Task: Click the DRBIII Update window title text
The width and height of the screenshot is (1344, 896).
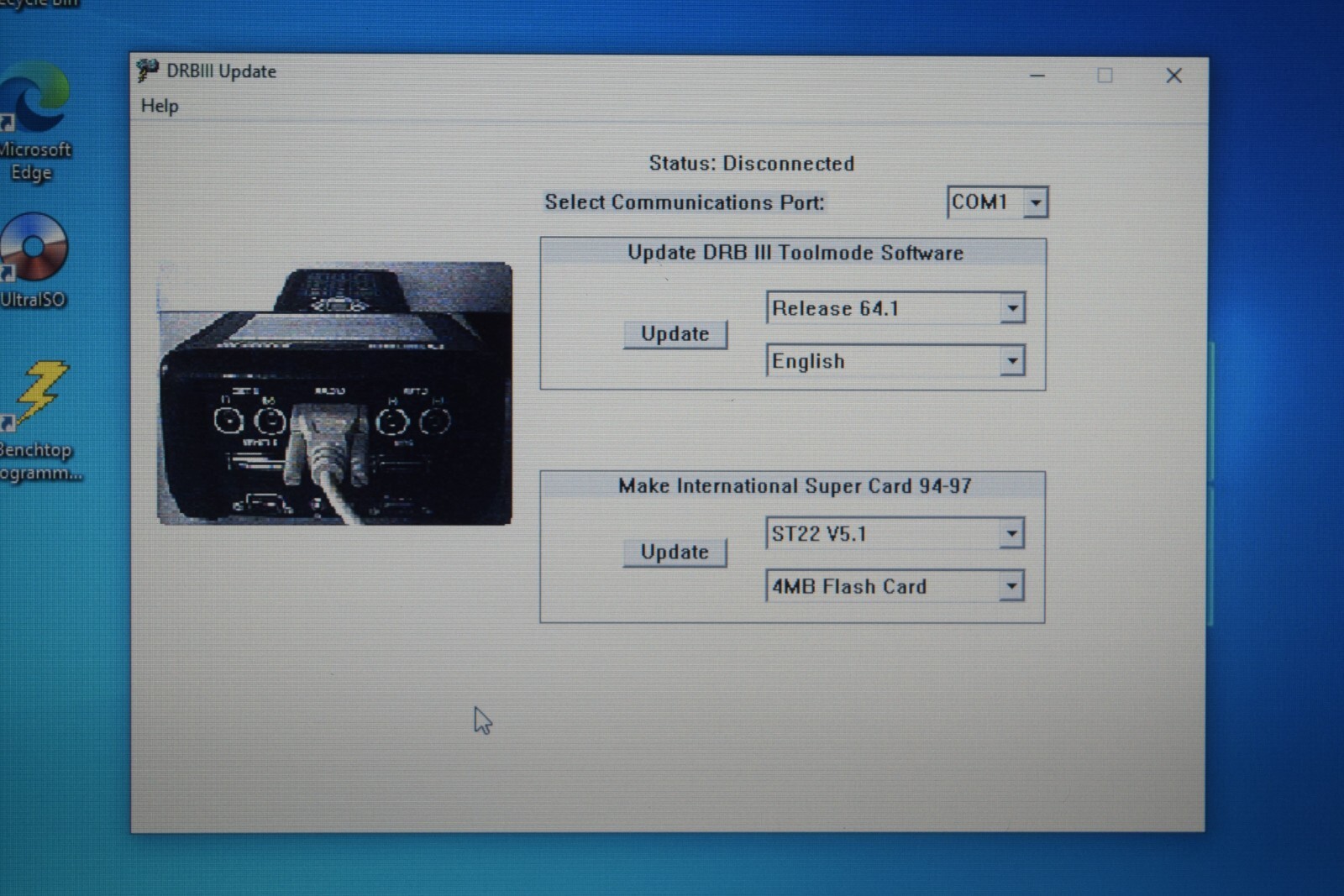Action: coord(221,71)
